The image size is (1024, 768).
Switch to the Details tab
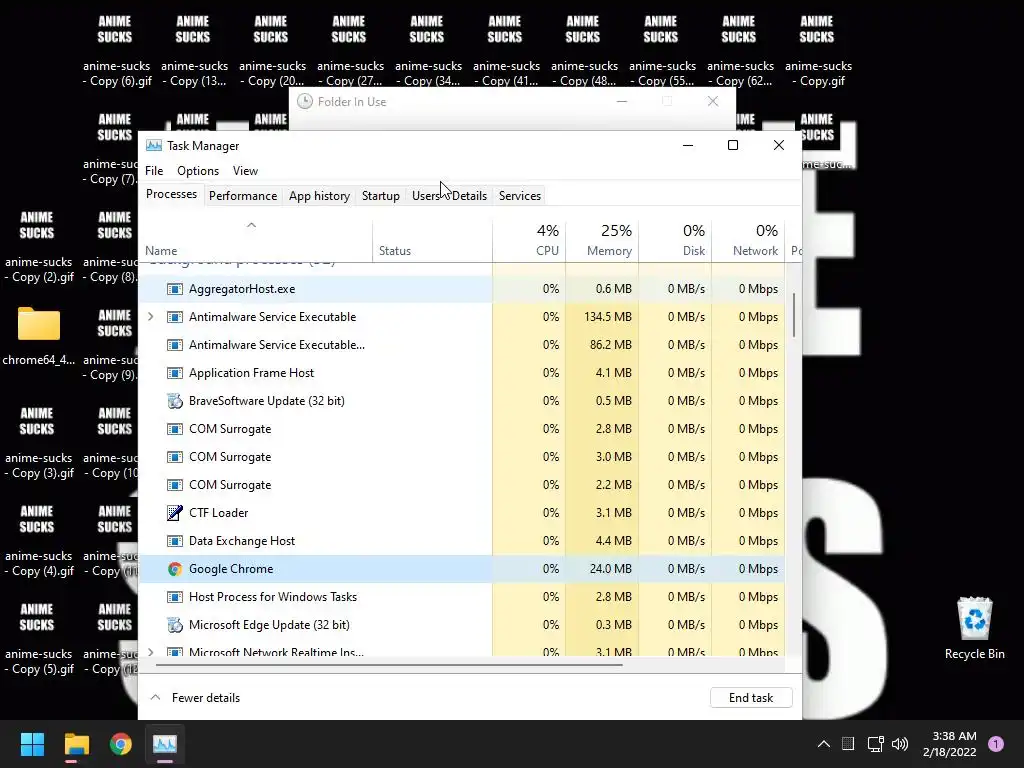point(470,196)
